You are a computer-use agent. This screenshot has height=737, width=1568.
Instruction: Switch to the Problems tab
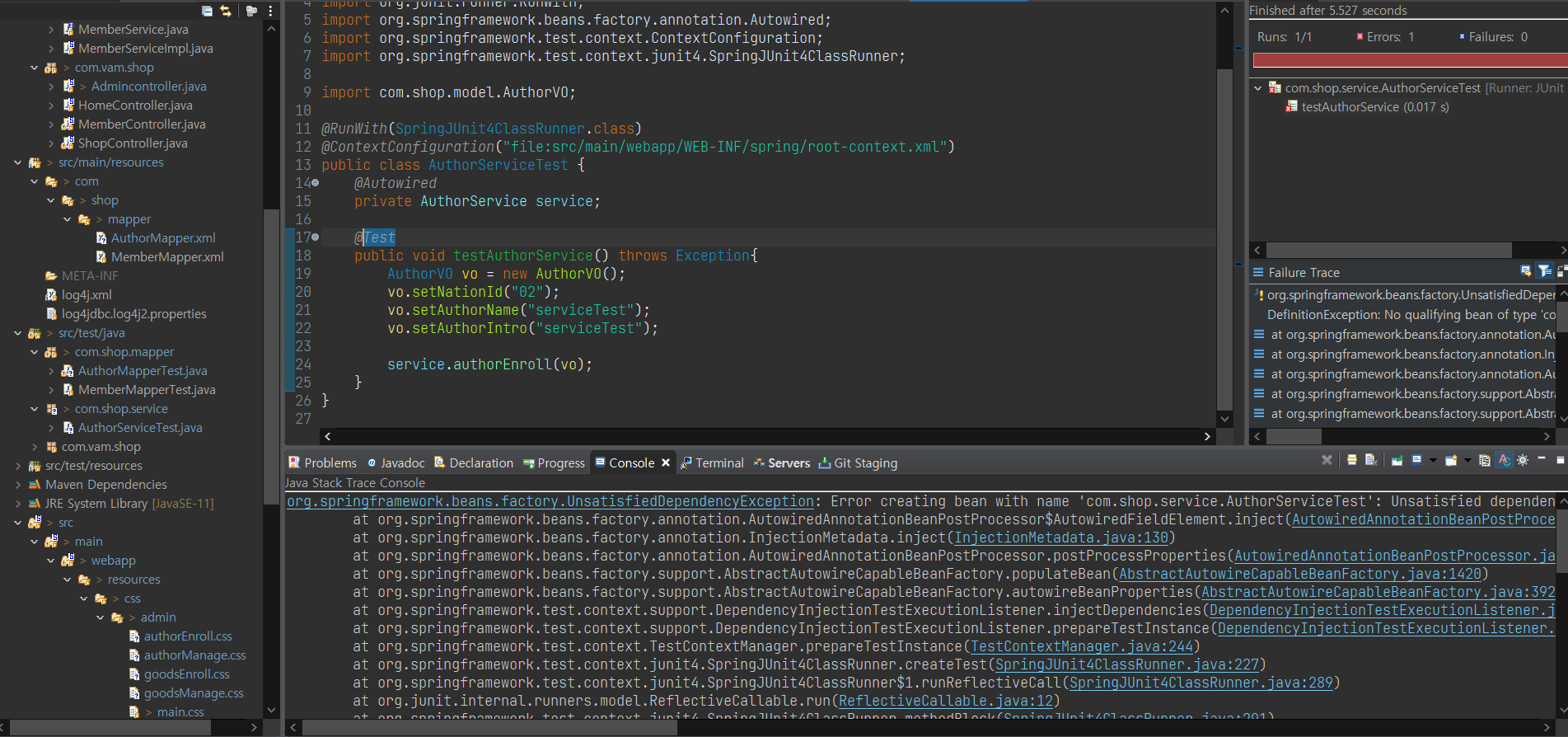pos(322,462)
